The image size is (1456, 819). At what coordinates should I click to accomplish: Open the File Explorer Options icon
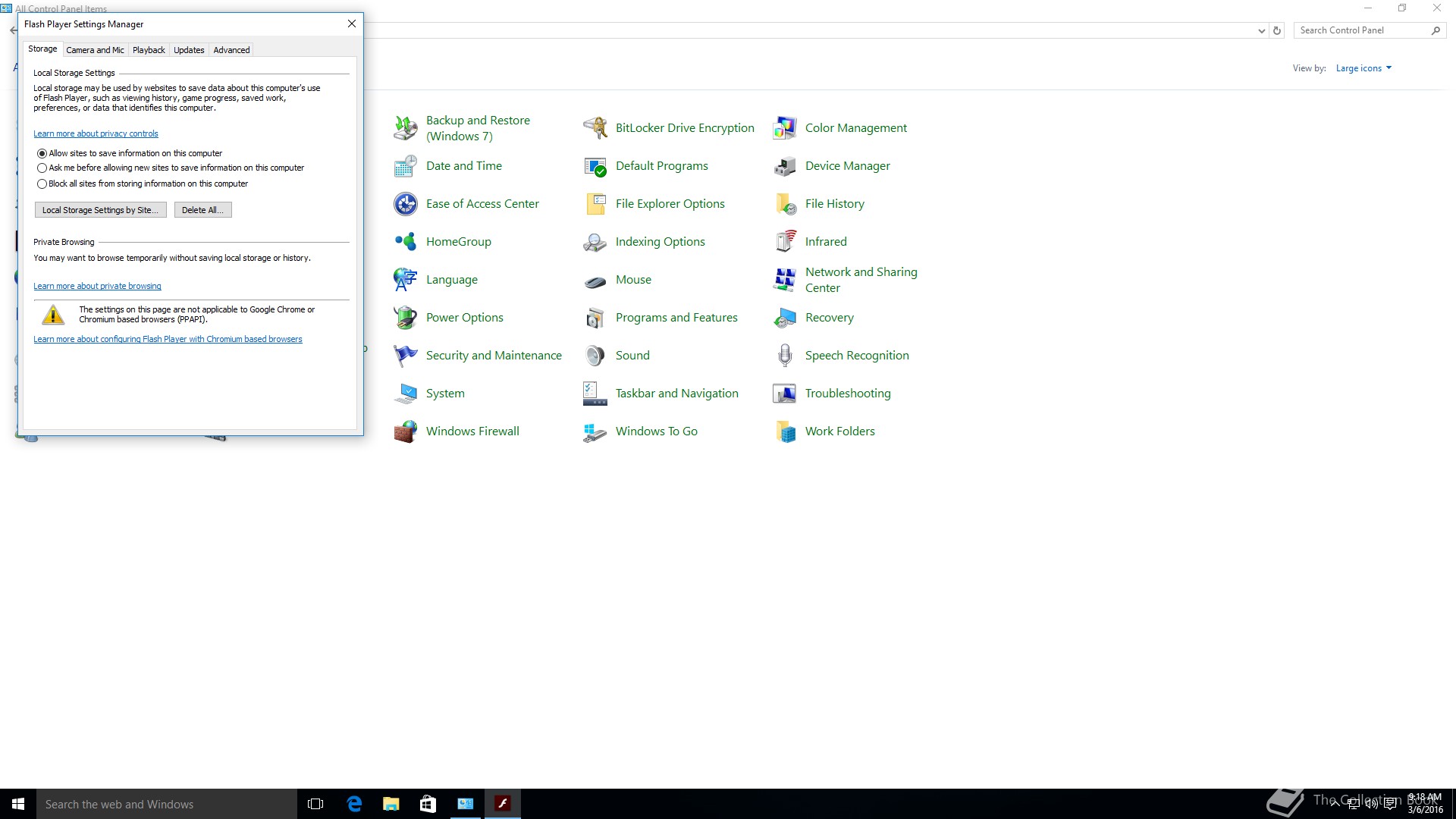click(595, 204)
